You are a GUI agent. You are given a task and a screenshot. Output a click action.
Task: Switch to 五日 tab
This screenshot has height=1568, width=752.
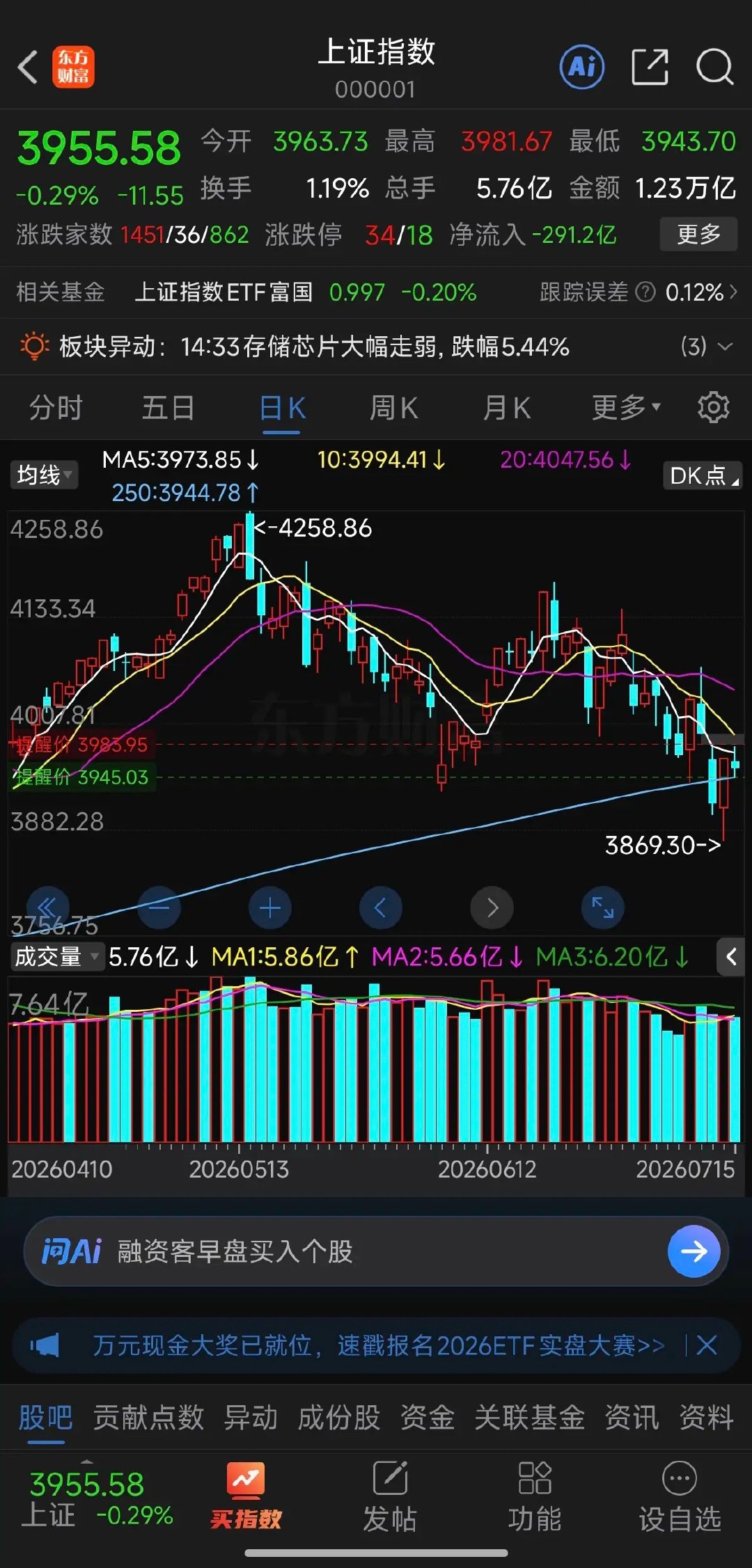(168, 407)
